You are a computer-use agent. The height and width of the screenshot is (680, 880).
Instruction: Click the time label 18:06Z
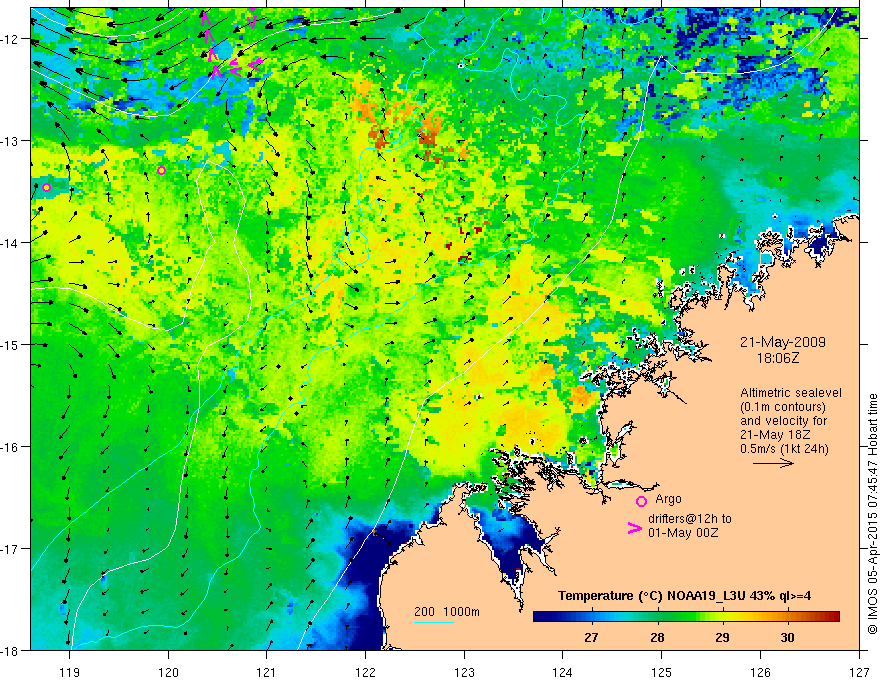tap(778, 358)
